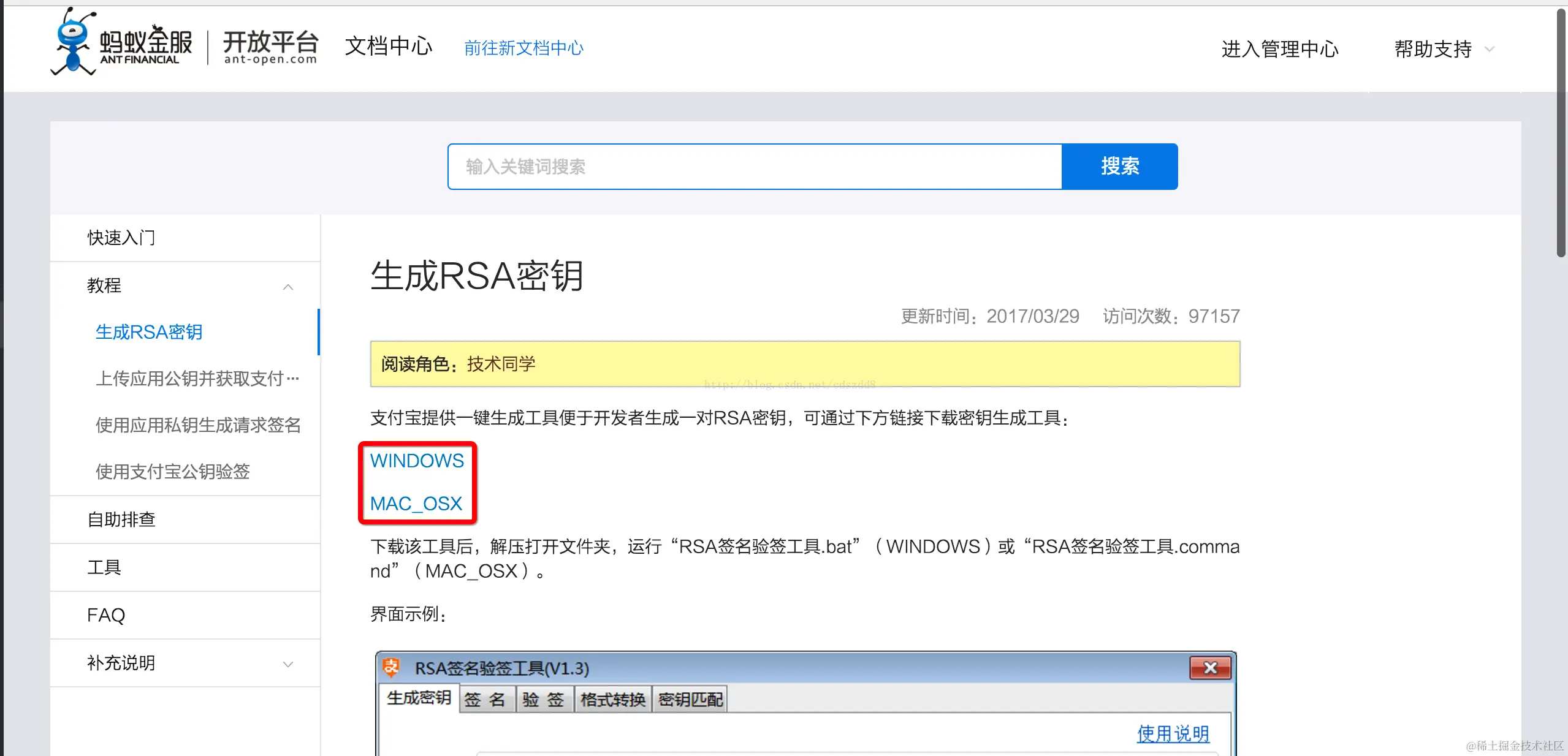
Task: Switch to the 验签 tab
Action: [543, 700]
